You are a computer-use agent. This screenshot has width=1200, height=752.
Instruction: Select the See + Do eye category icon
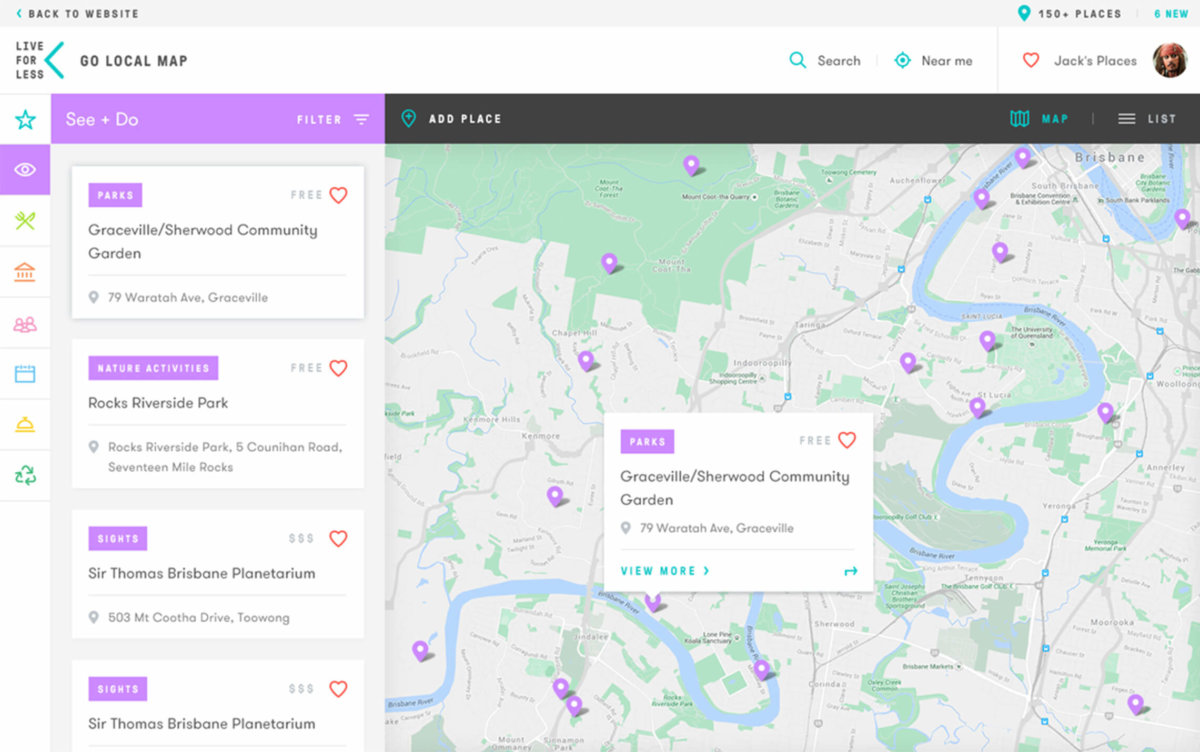[x=25, y=169]
